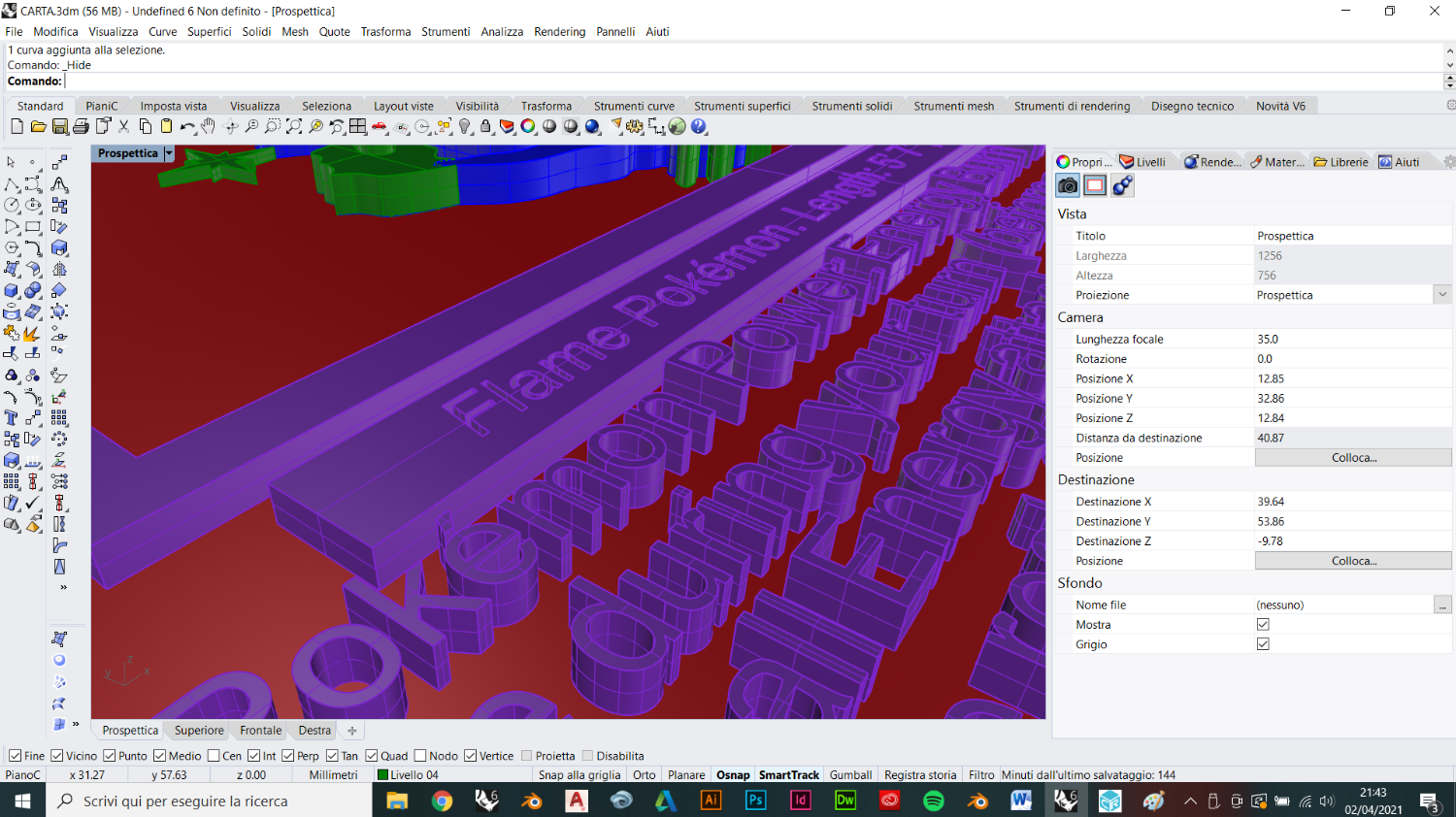This screenshot has width=1456, height=817.
Task: Toggle the Vicino osnap checkbox
Action: pos(57,756)
